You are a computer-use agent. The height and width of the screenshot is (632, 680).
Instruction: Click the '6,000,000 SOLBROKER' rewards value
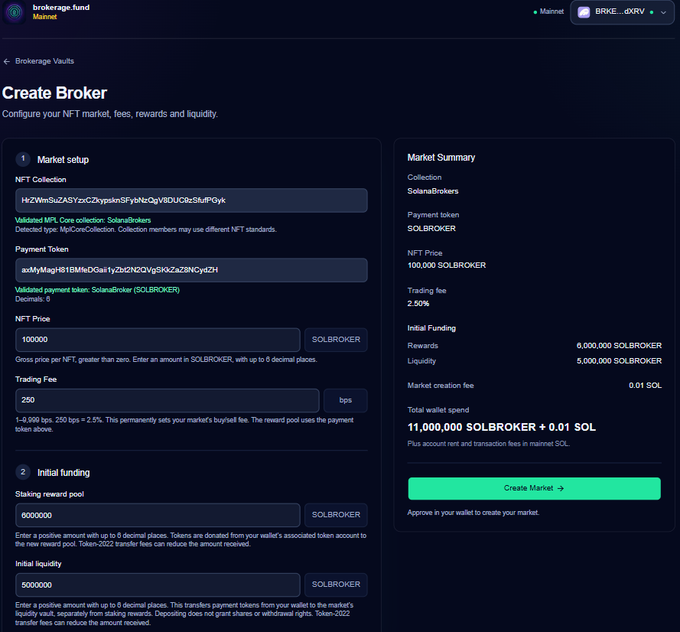[619, 346]
